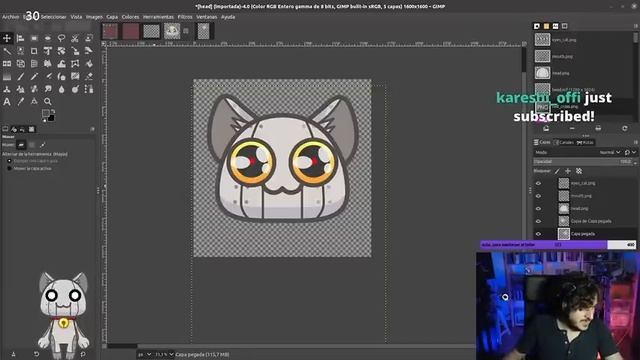
Task: Open the Archivo menu
Action: (11, 17)
